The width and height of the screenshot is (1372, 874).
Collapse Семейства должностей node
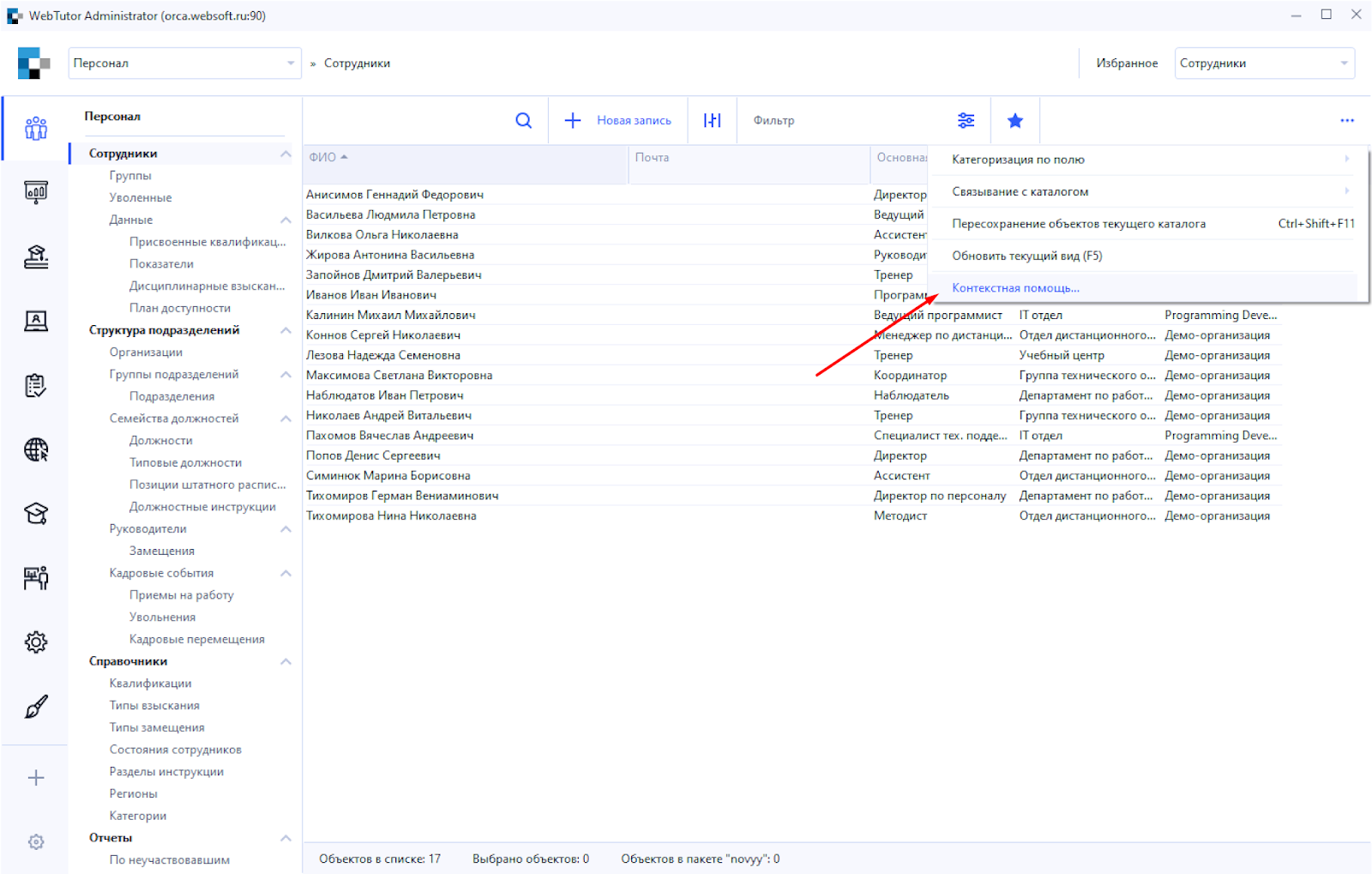(x=286, y=419)
